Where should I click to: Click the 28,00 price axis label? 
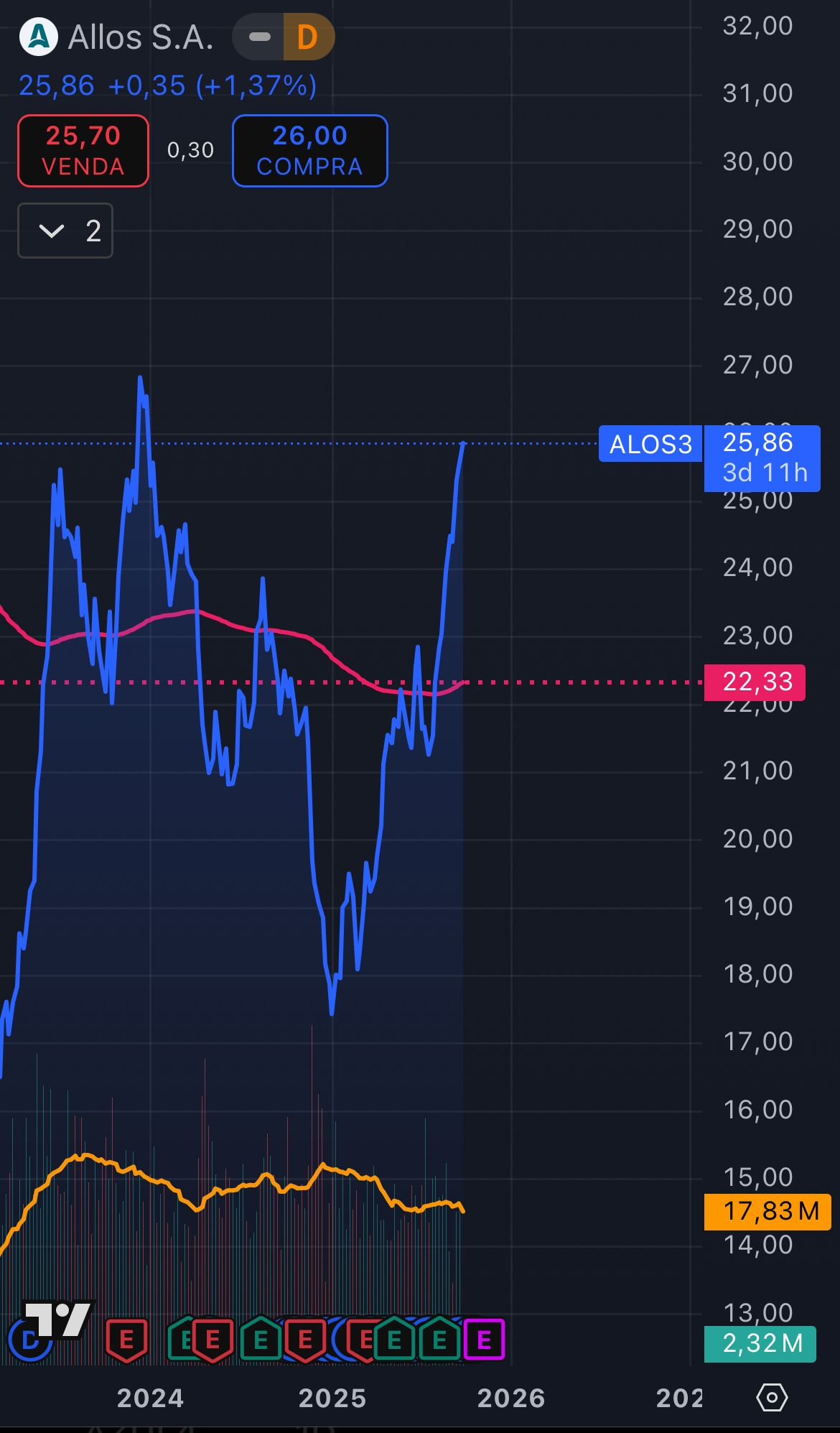click(x=757, y=297)
